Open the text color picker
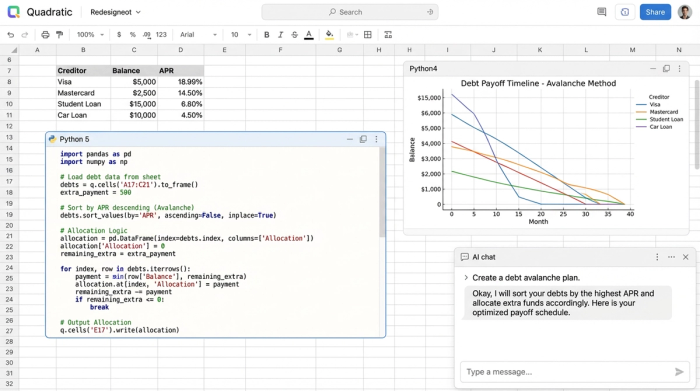700x391 pixels. 308,35
